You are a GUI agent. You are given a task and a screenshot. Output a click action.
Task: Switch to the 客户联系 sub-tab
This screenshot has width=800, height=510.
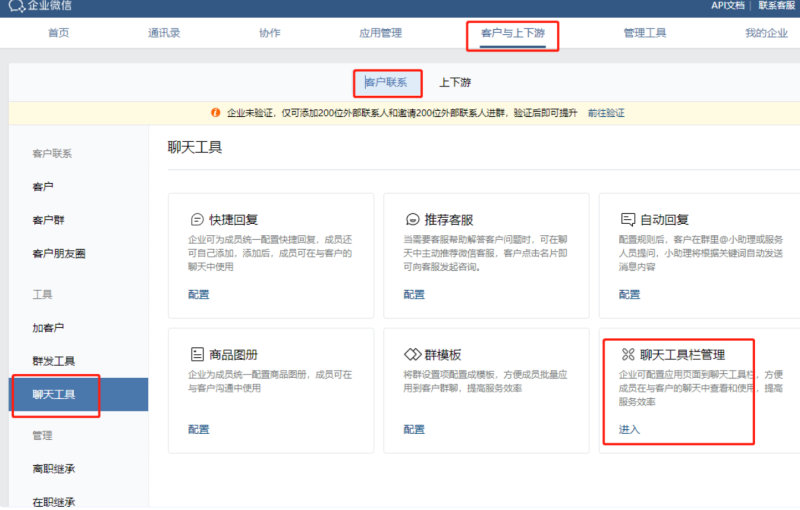point(386,82)
